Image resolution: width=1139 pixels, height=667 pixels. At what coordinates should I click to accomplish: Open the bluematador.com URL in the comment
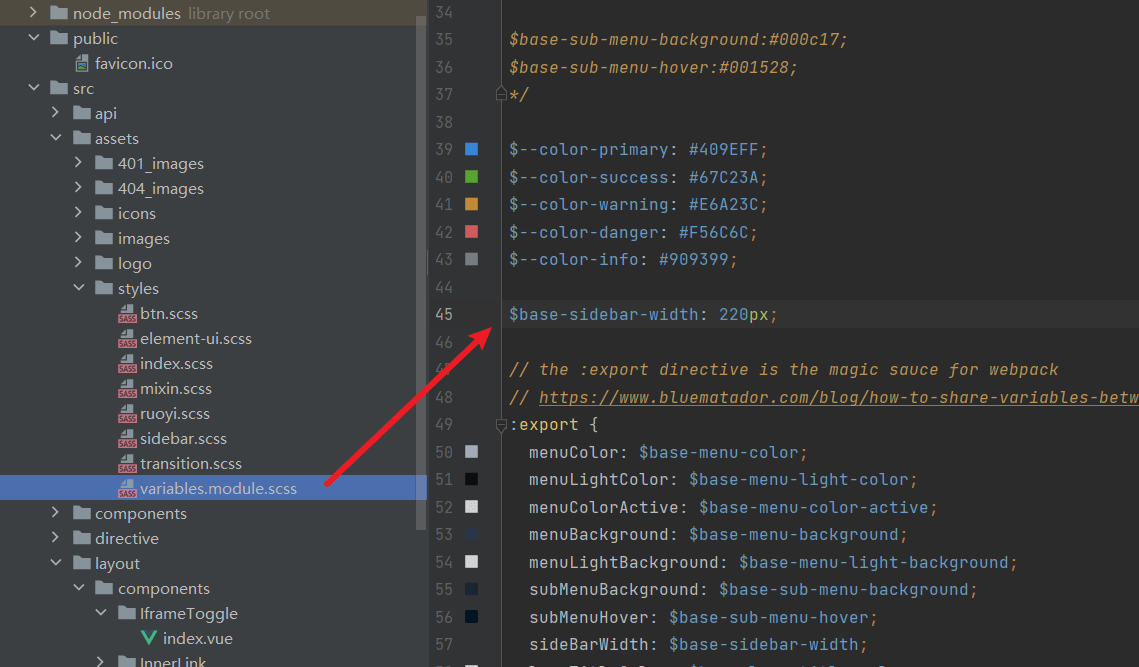838,397
